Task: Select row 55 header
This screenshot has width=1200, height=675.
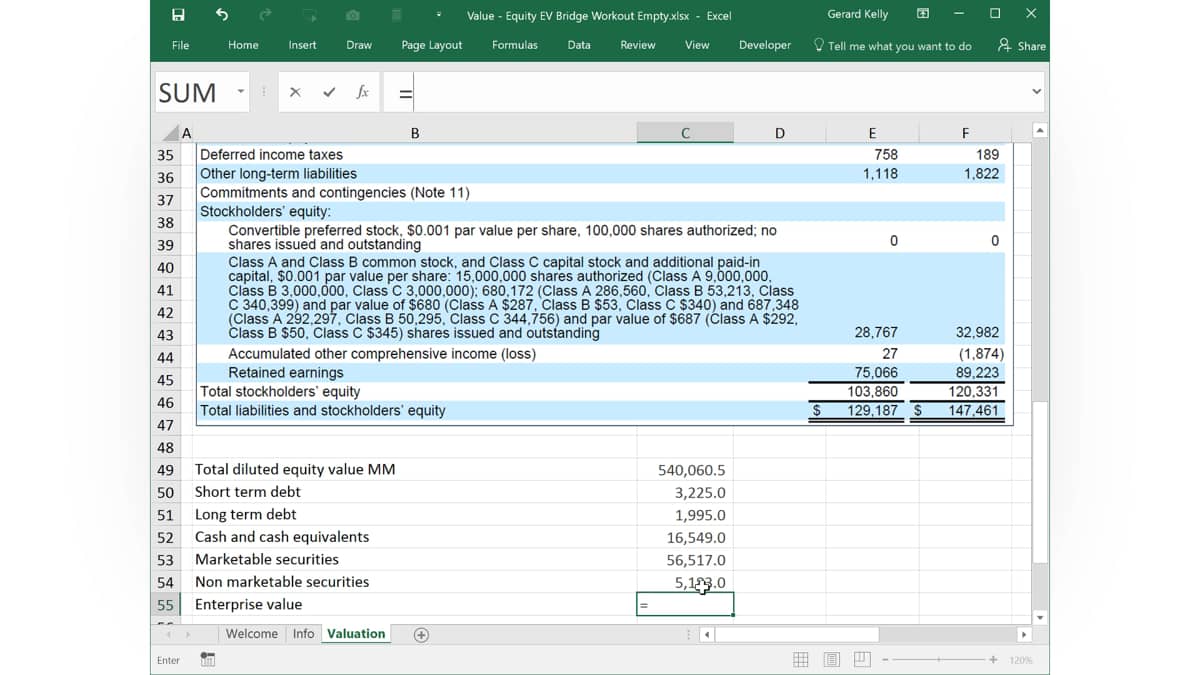Action: point(166,604)
